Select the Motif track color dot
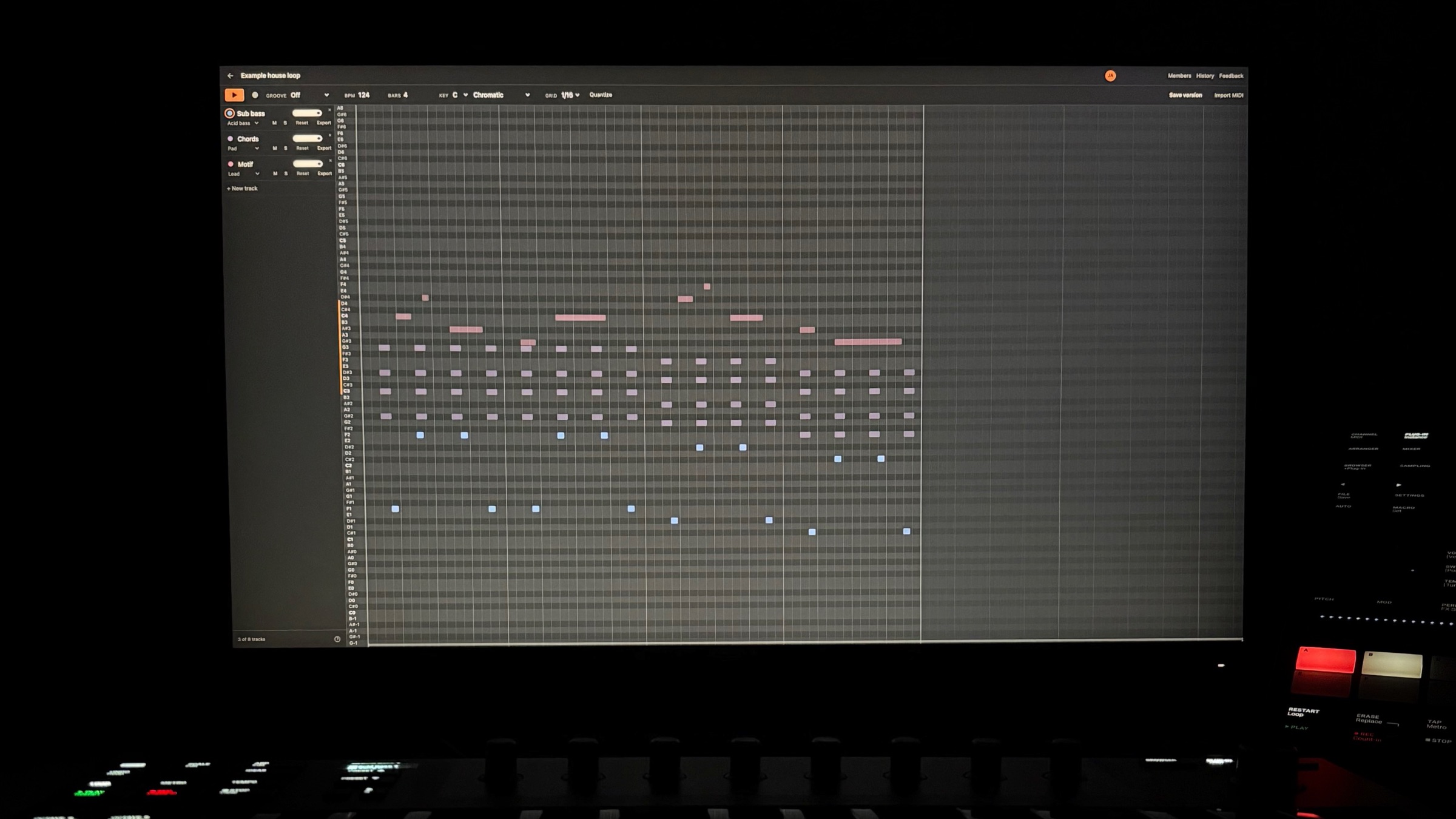1456x819 pixels. pyautogui.click(x=231, y=164)
